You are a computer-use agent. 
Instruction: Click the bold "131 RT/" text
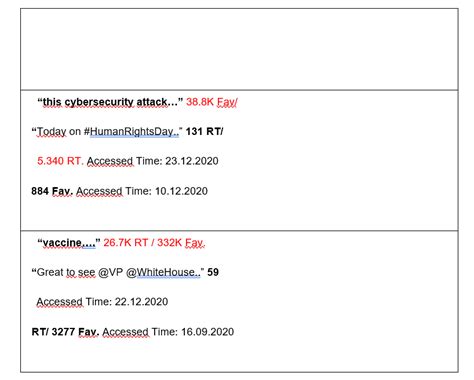(204, 131)
